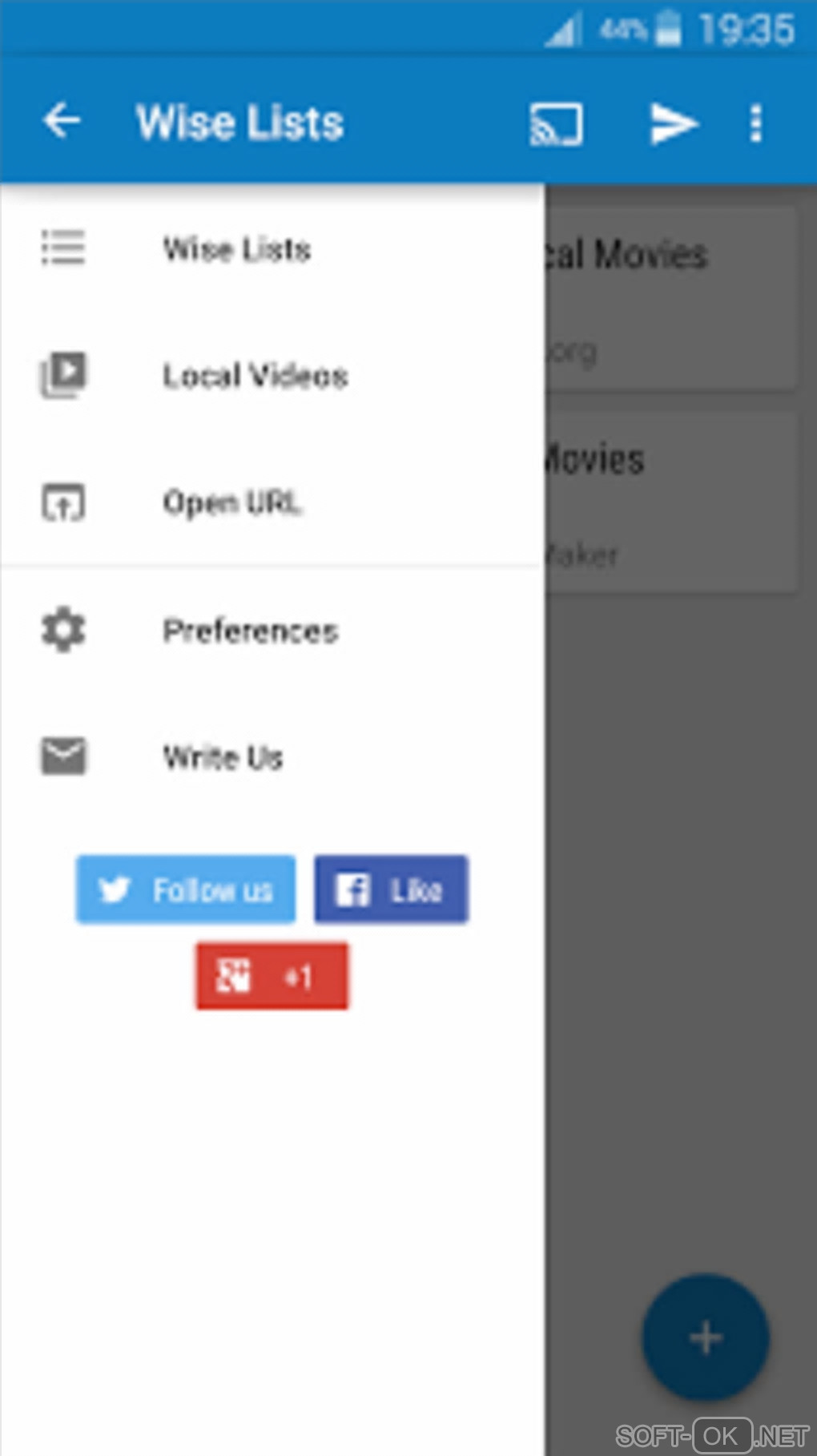Screen dimensions: 817x1456
Task: Select Write Us menu entry
Action: point(272,757)
